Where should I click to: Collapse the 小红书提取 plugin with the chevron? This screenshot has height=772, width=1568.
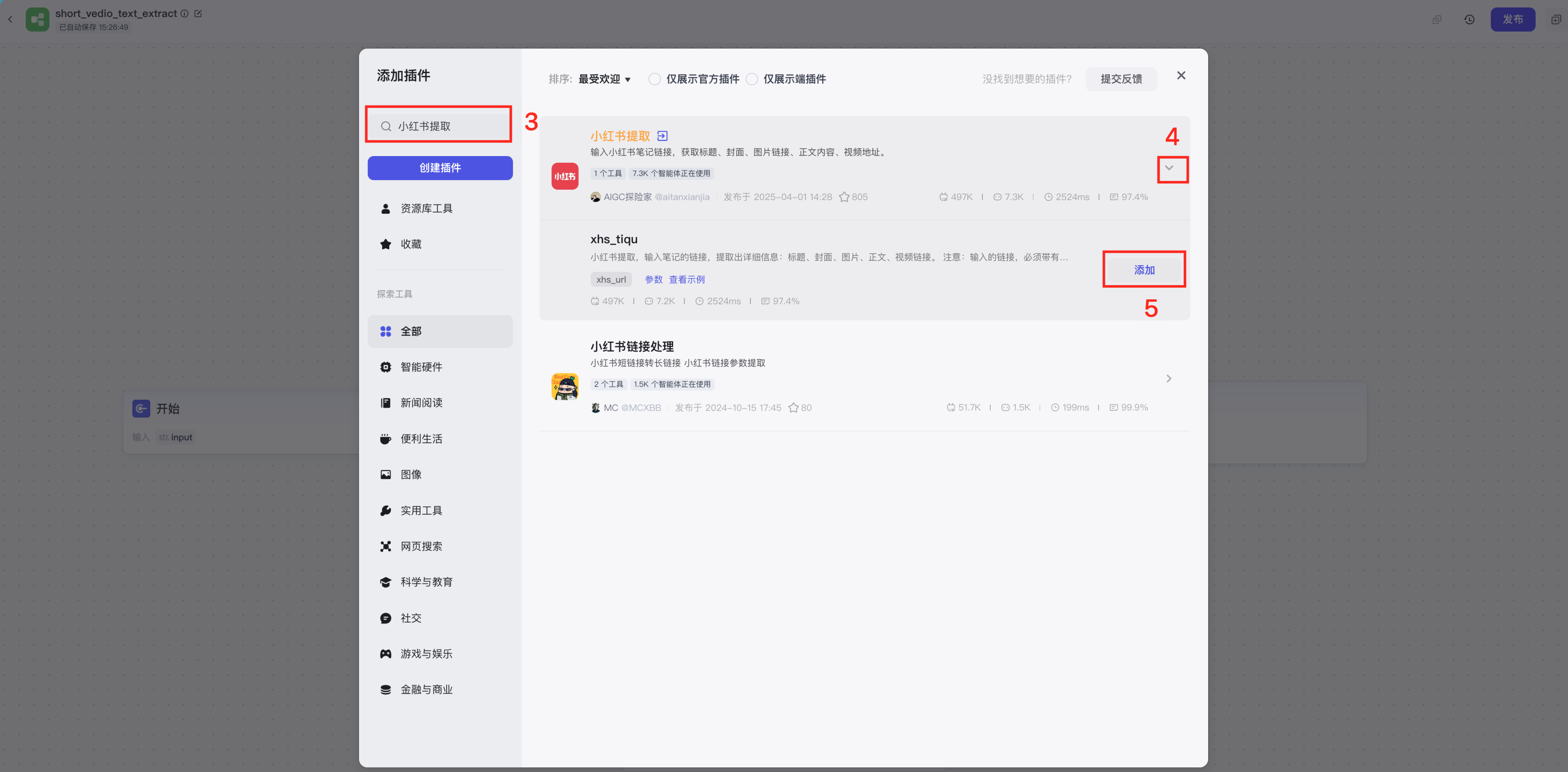point(1169,168)
